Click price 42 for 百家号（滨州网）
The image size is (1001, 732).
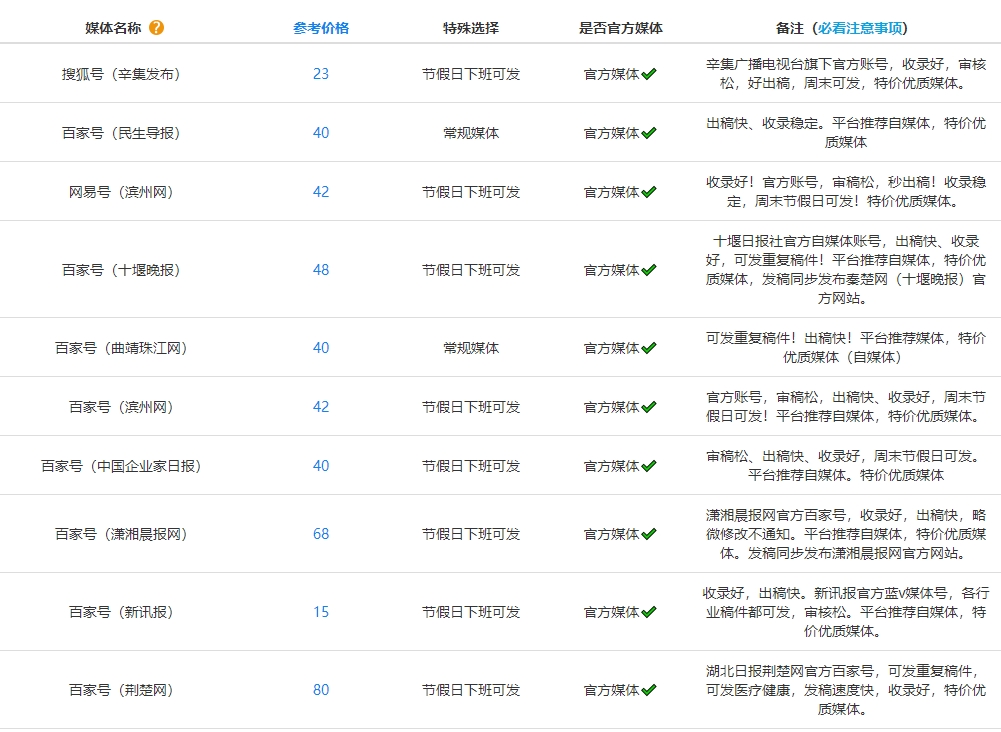click(321, 407)
